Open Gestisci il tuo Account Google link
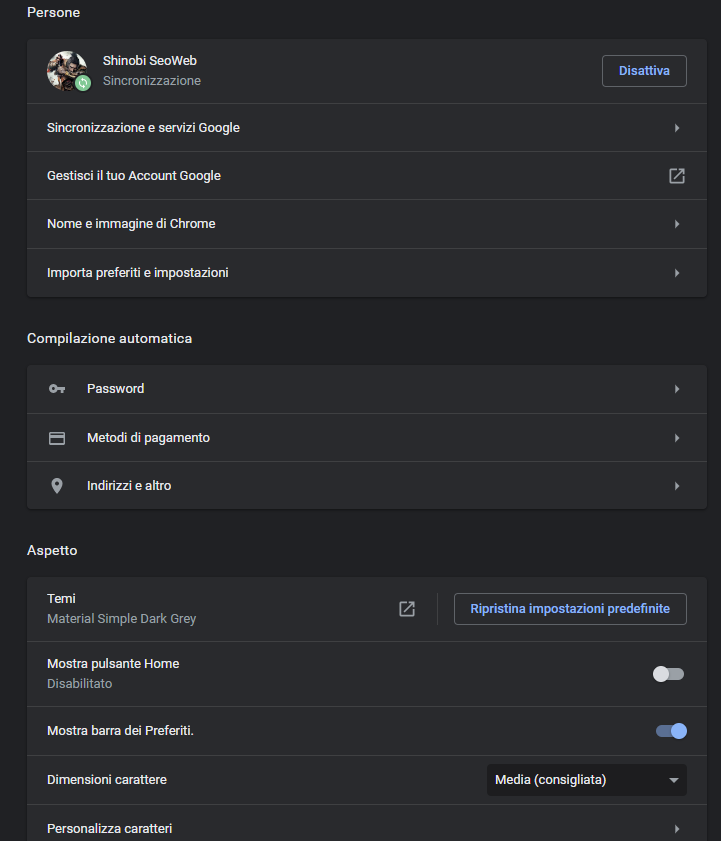 click(x=134, y=176)
